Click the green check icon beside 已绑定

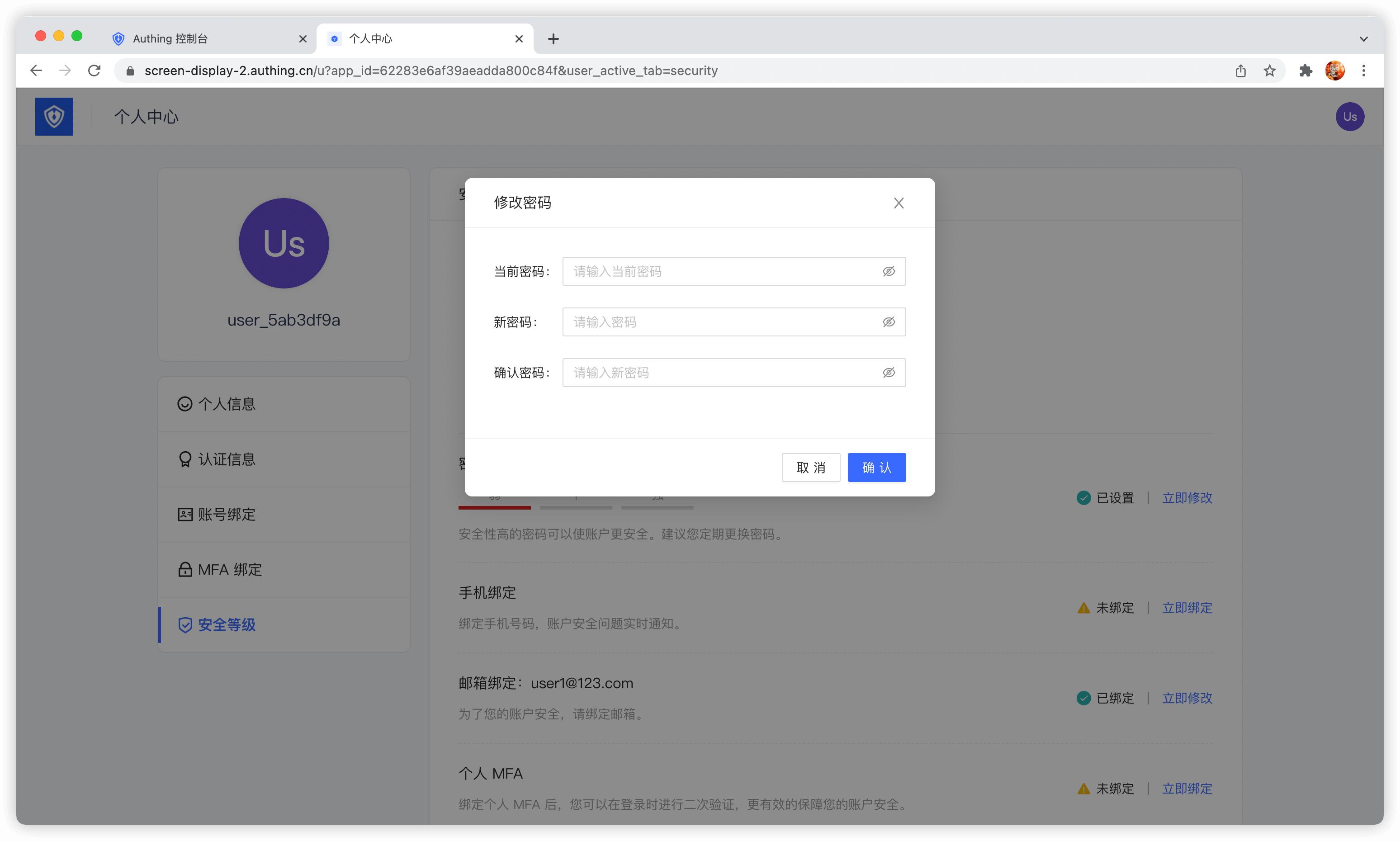(x=1083, y=698)
